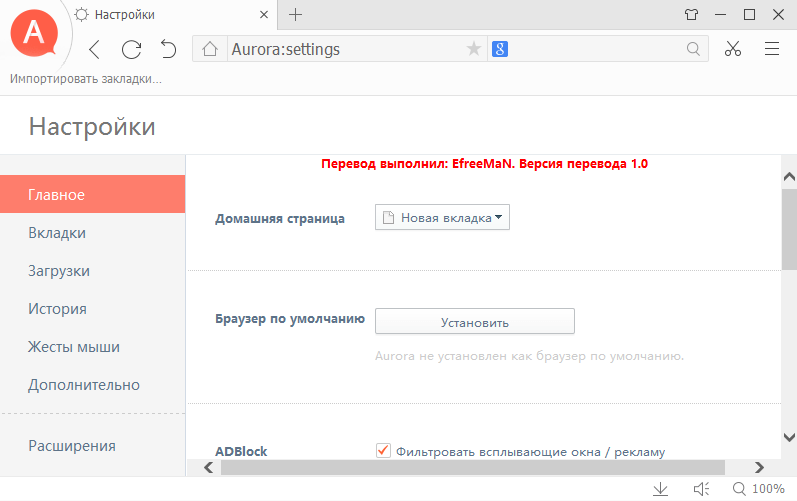Open the home page icon
The image size is (797, 501).
tap(209, 49)
